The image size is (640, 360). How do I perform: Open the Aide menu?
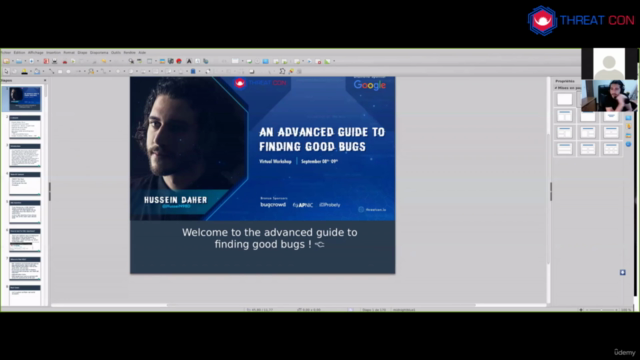coord(142,53)
